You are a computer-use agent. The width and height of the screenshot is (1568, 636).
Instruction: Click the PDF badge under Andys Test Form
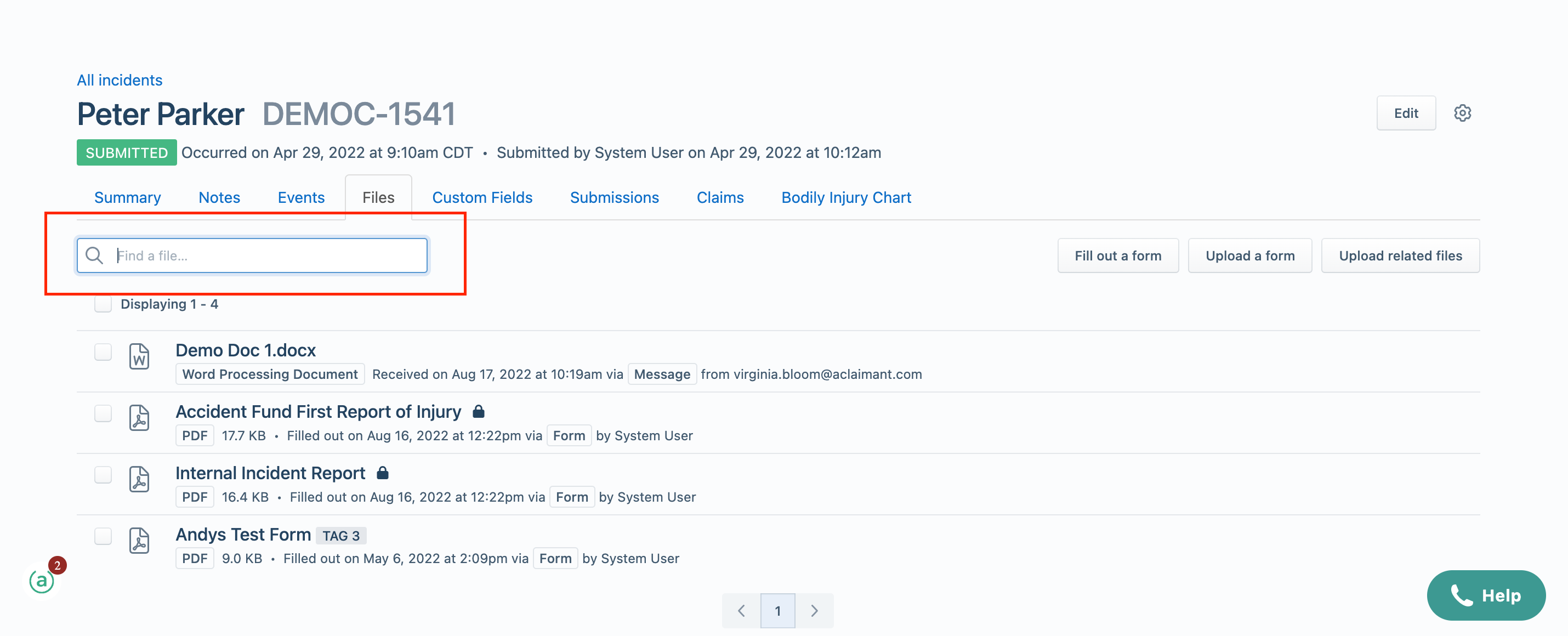pyautogui.click(x=195, y=559)
